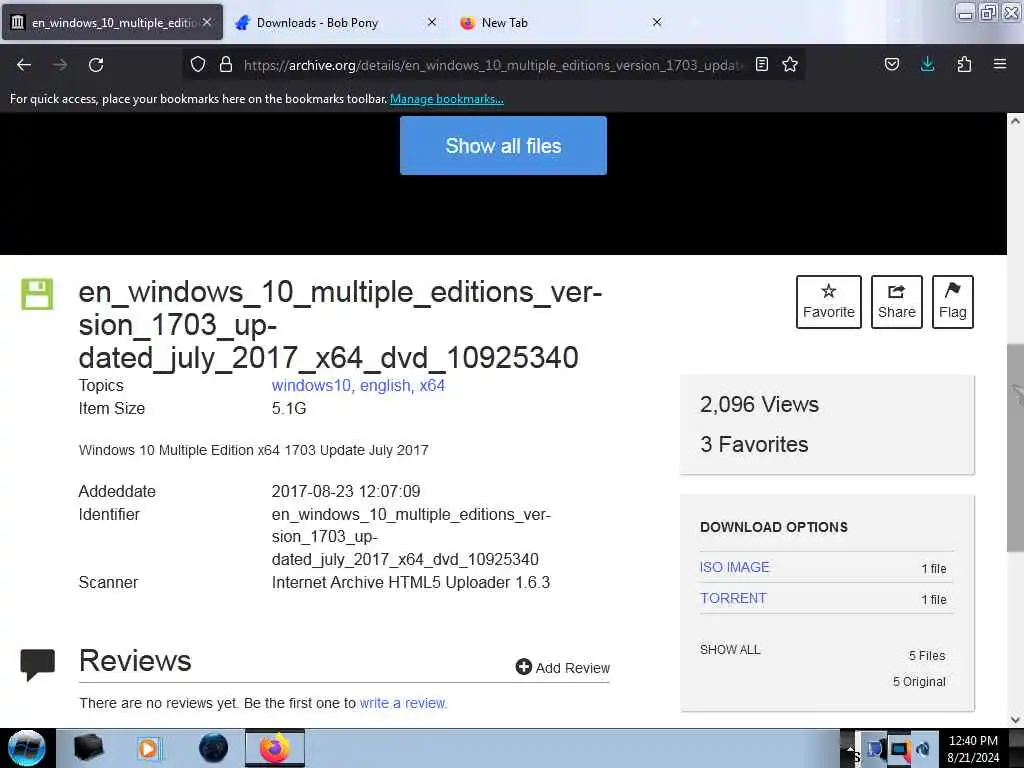1024x768 pixels.
Task: Open the tracking protection shield icon
Action: click(x=198, y=64)
